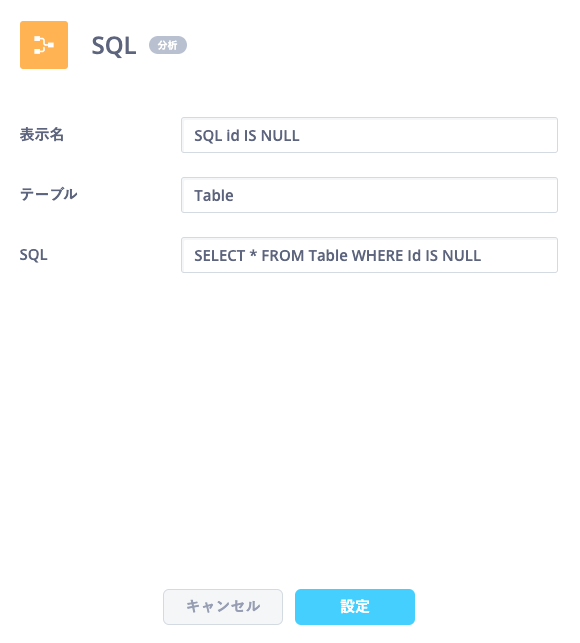
Task: Click the asterisk in the SQL query
Action: pos(253,254)
